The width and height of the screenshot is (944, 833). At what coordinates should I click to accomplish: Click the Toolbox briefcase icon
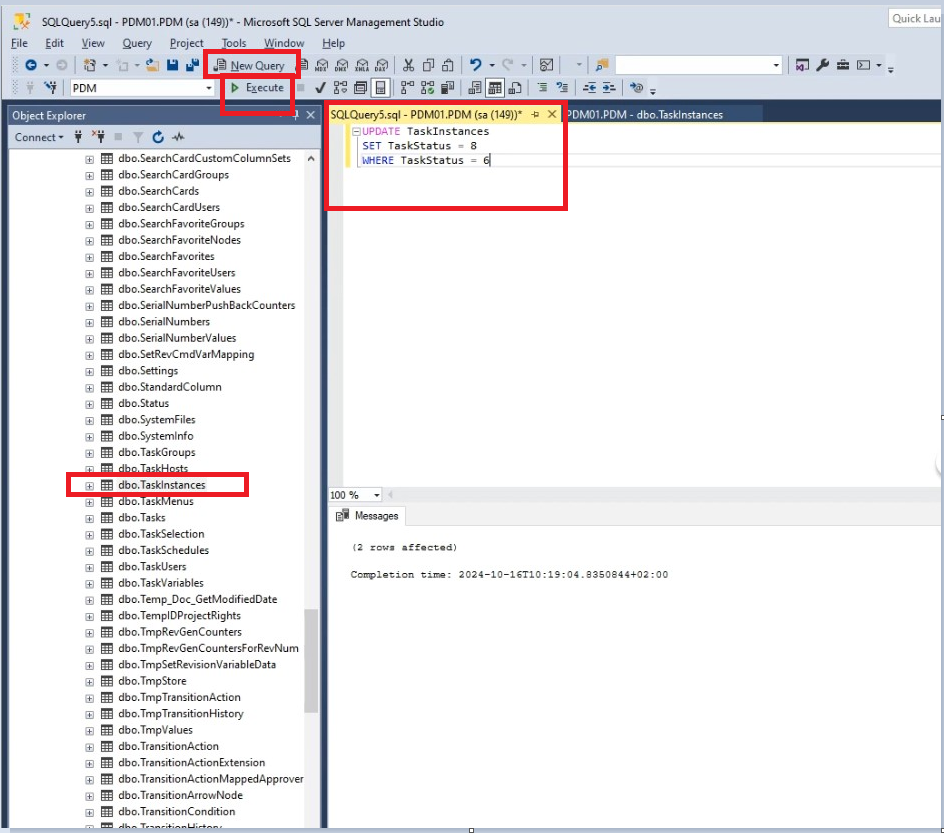coord(843,65)
